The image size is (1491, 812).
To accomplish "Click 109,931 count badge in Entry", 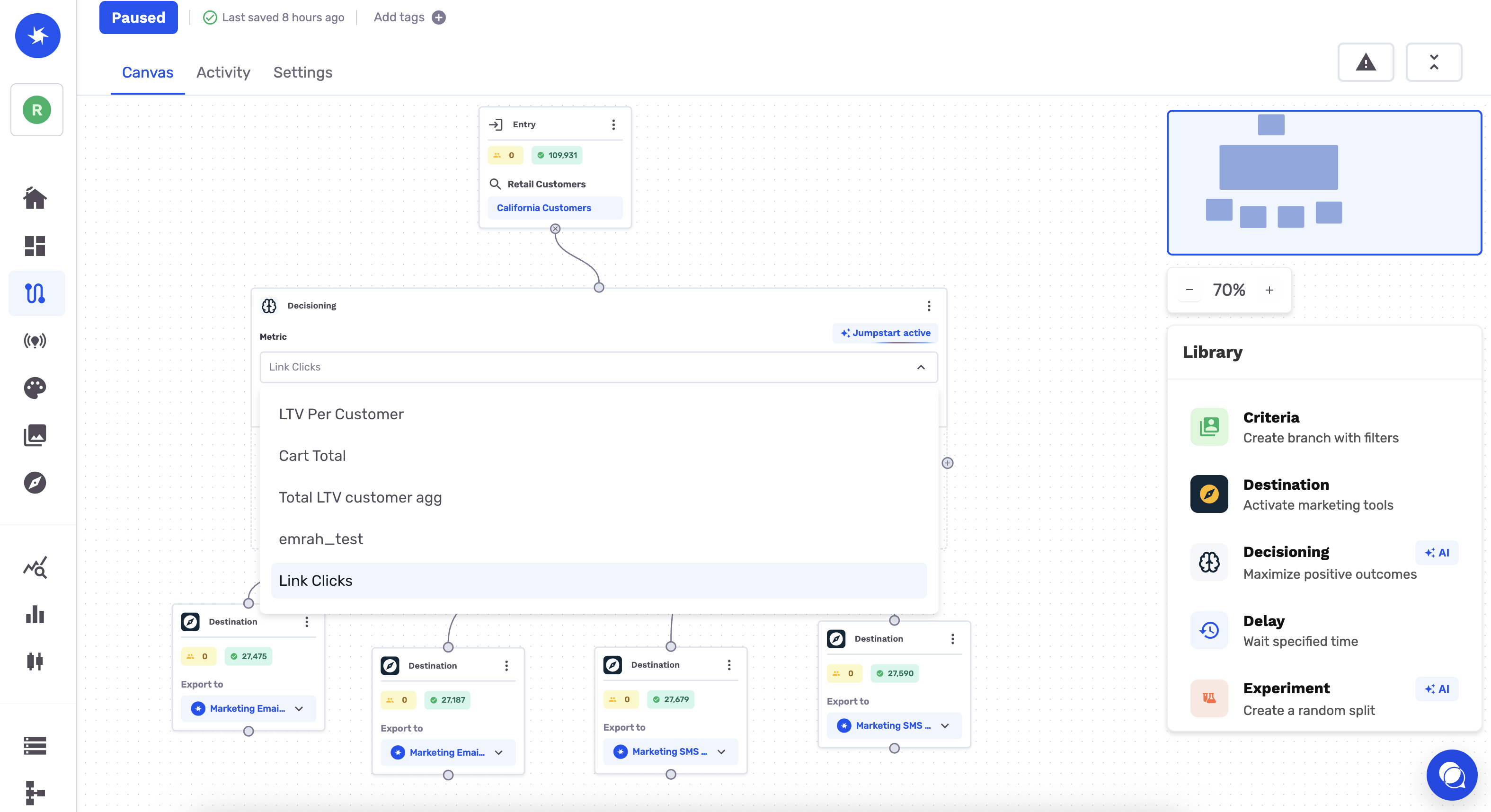I will 557,155.
